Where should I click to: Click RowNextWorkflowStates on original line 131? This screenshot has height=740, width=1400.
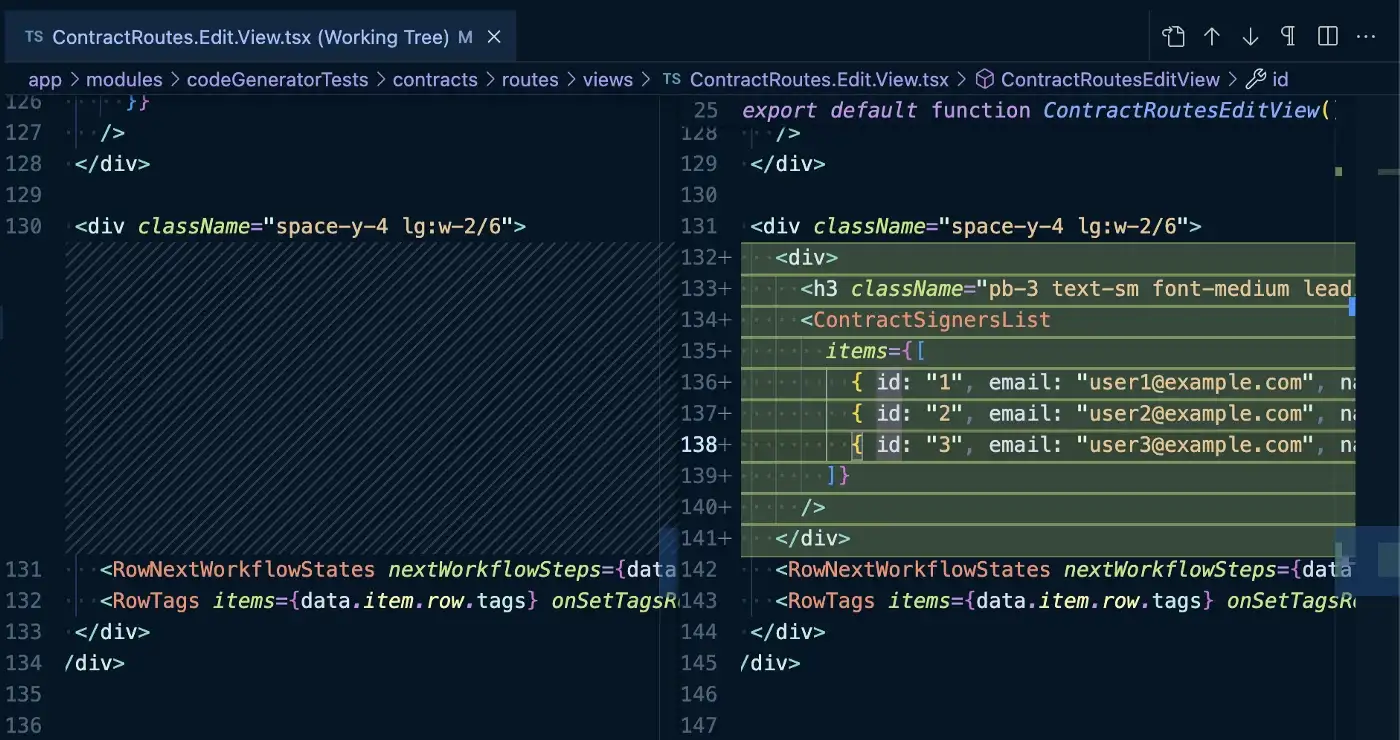pos(243,569)
